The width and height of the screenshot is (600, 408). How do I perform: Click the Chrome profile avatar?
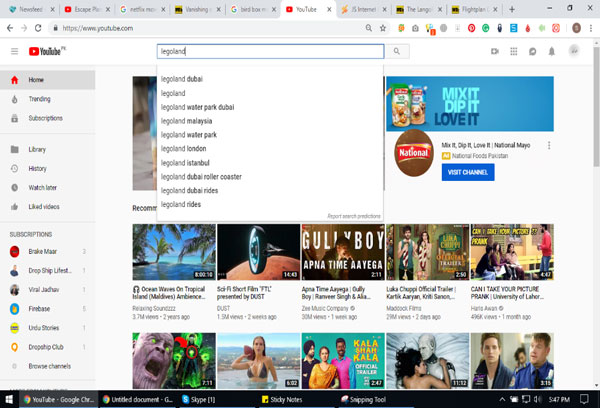tap(576, 28)
